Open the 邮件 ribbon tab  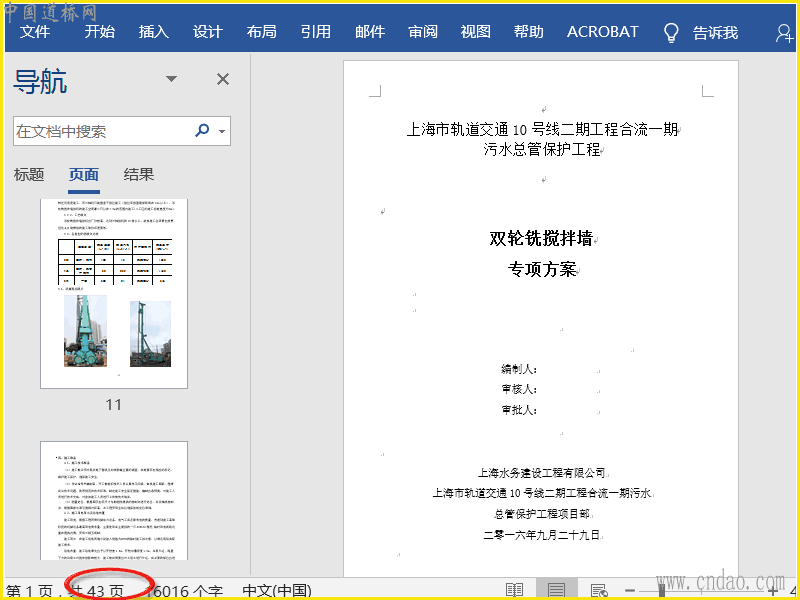[370, 32]
